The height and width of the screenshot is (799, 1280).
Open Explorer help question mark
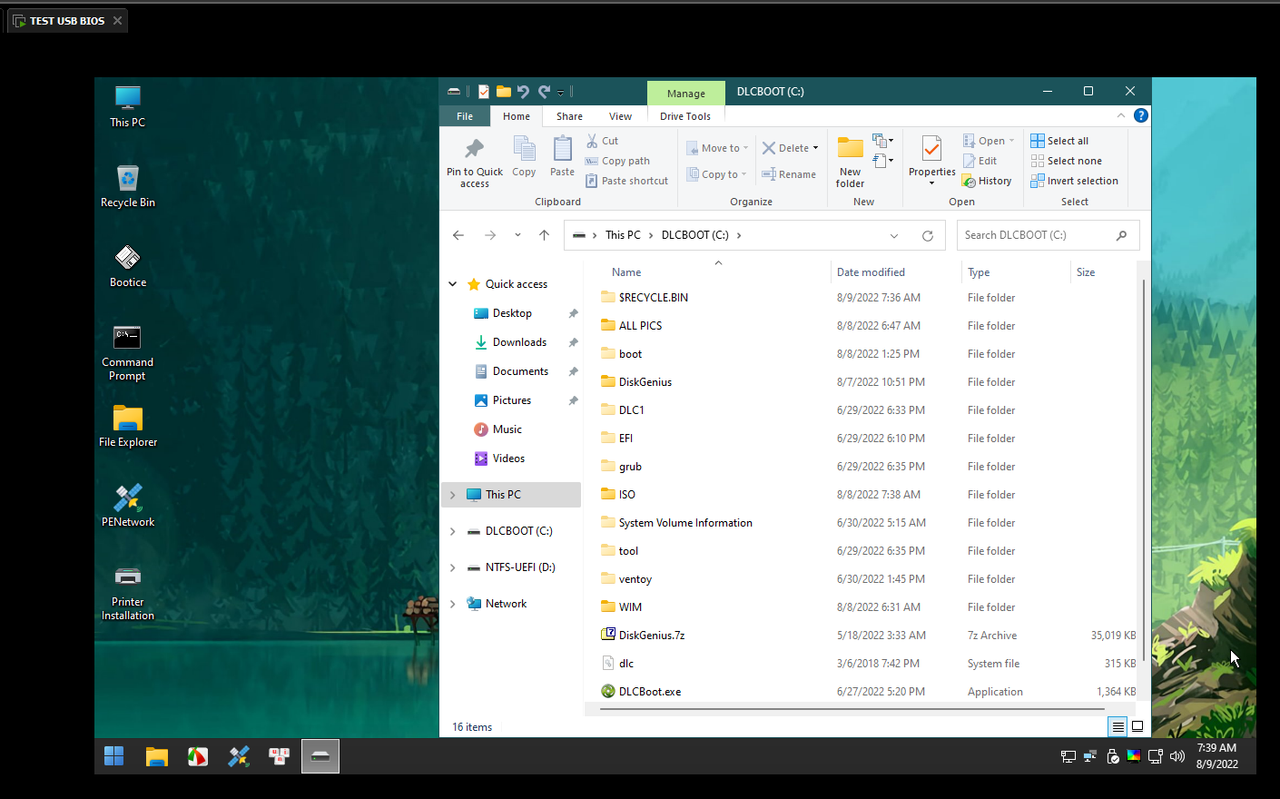pos(1141,116)
